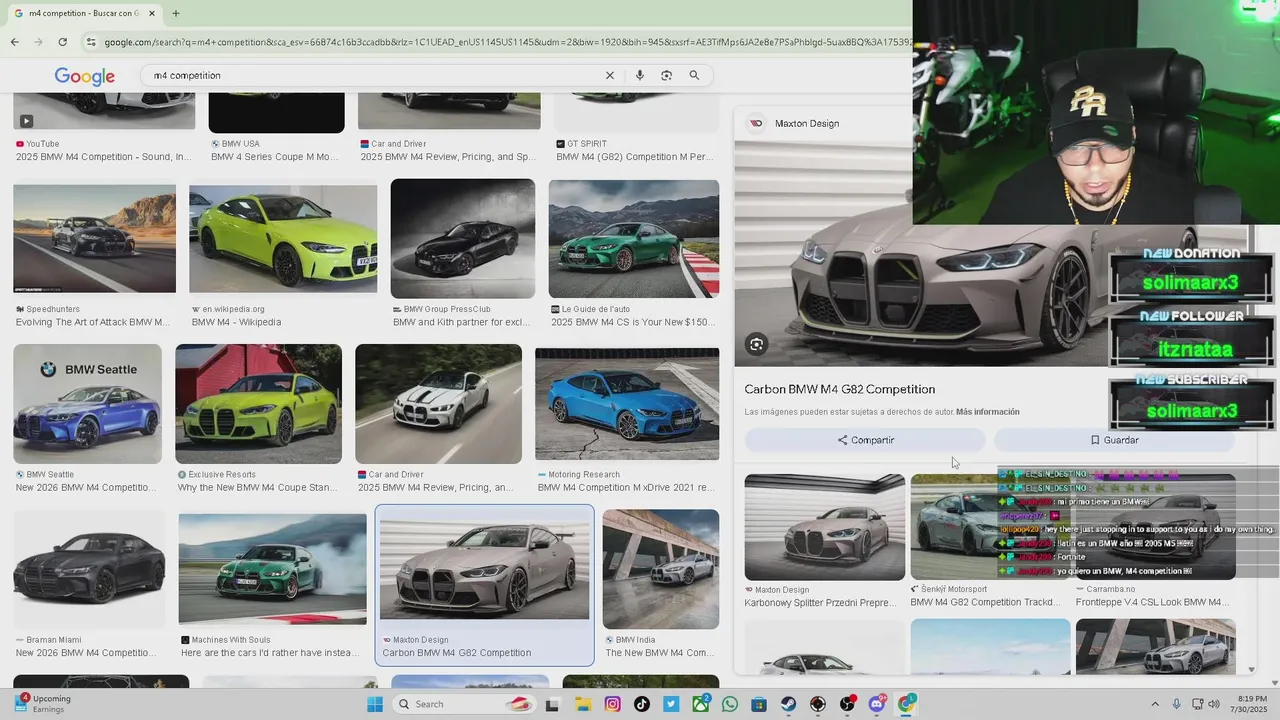1280x720 pixels.
Task: Open the Windows Start menu
Action: (x=375, y=704)
